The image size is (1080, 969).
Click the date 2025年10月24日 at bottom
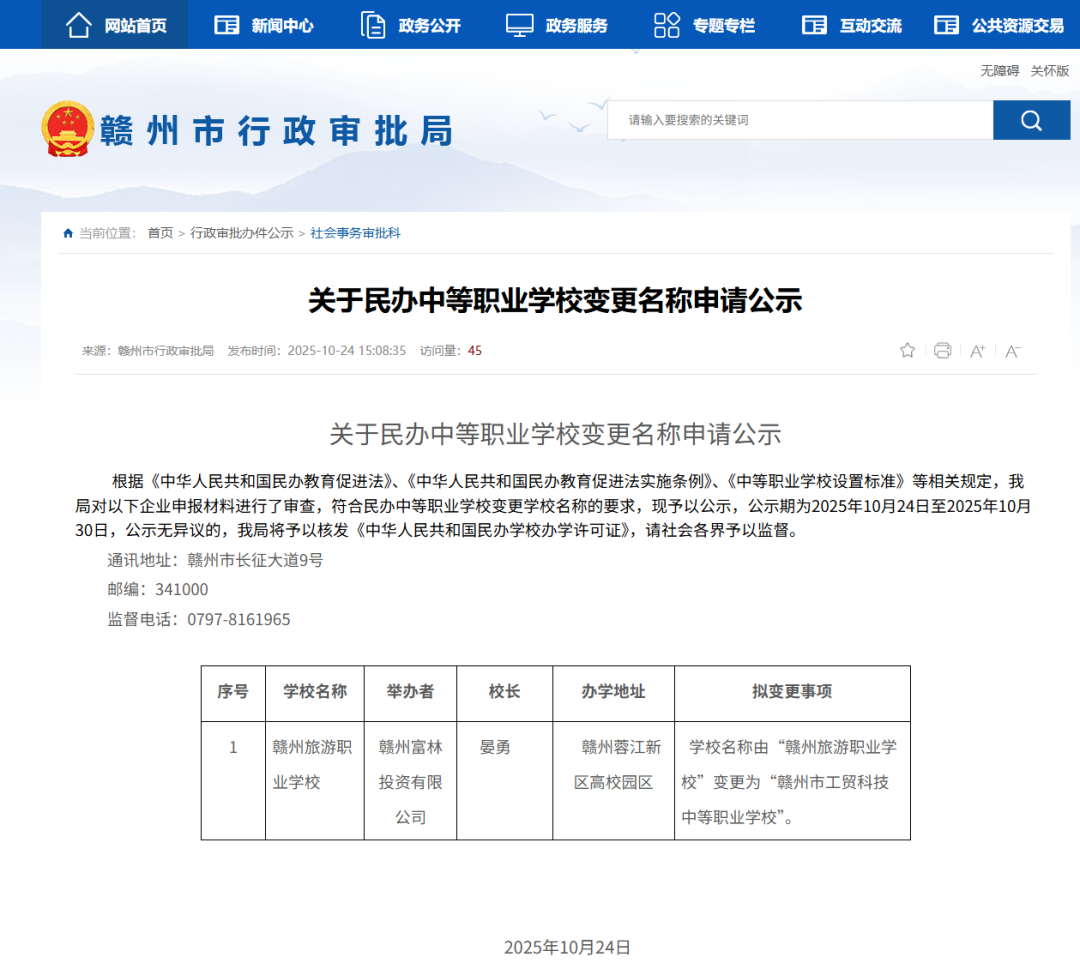click(x=568, y=948)
